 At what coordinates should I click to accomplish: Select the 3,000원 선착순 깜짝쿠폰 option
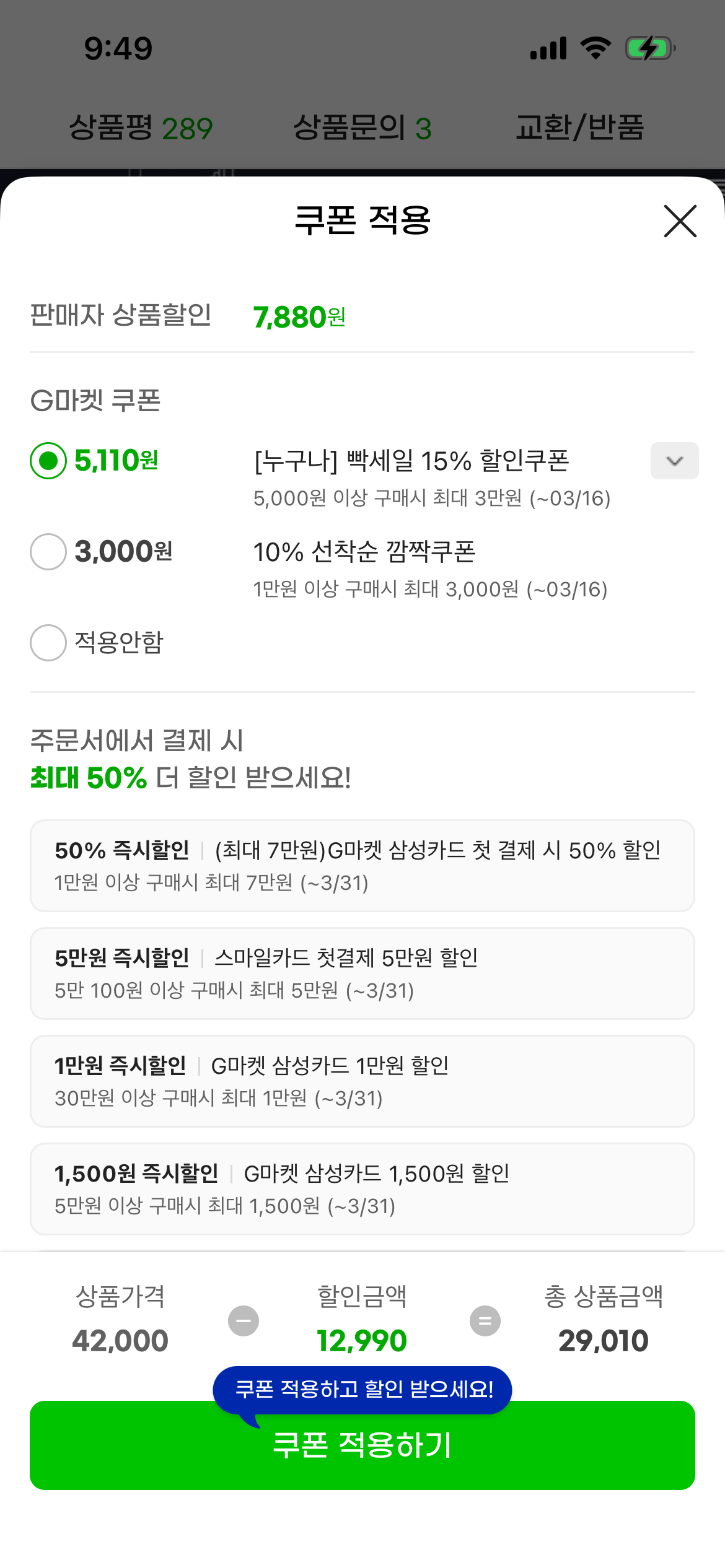click(48, 552)
